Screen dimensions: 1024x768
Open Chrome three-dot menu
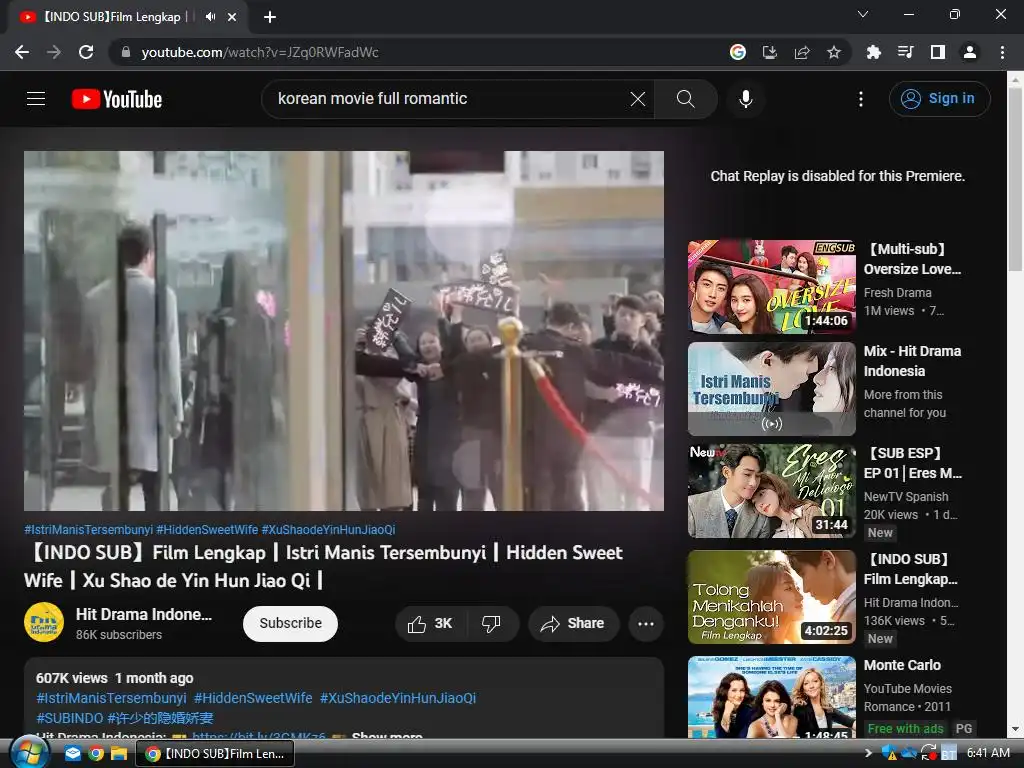1002,52
